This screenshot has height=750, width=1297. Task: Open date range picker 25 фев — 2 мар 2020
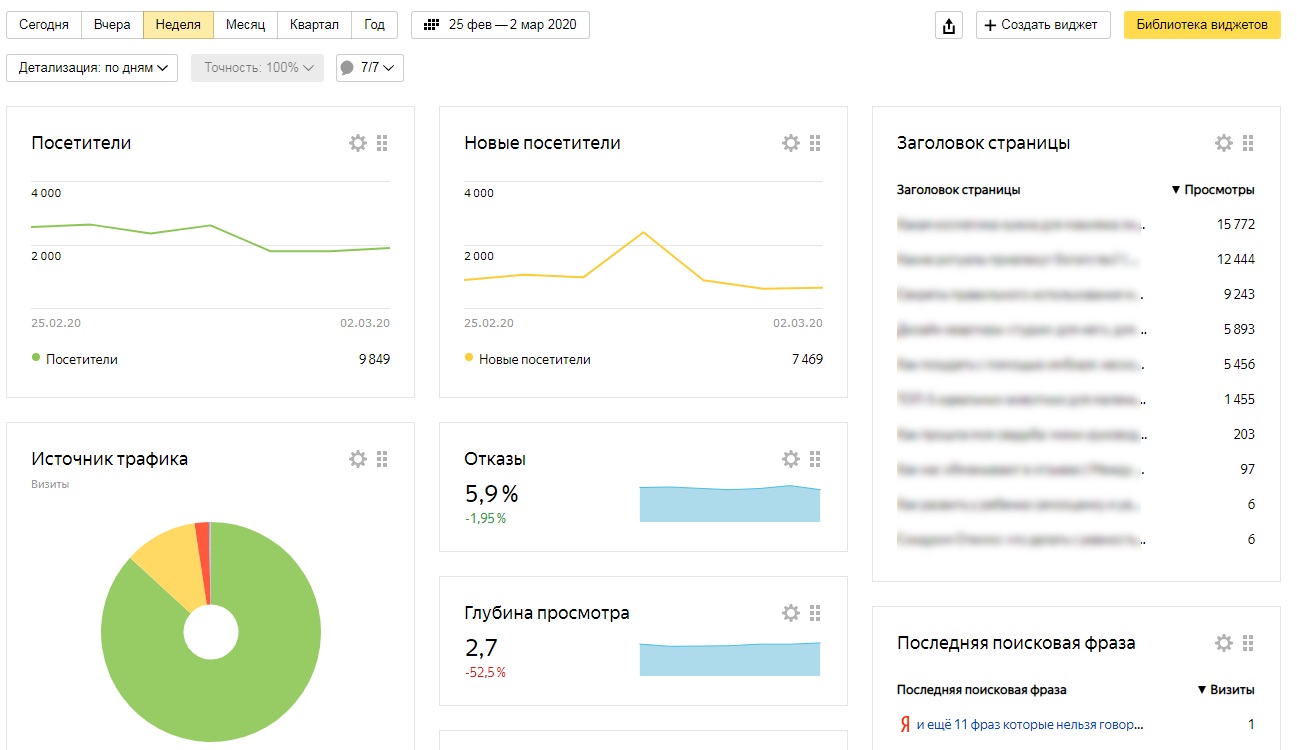point(500,25)
